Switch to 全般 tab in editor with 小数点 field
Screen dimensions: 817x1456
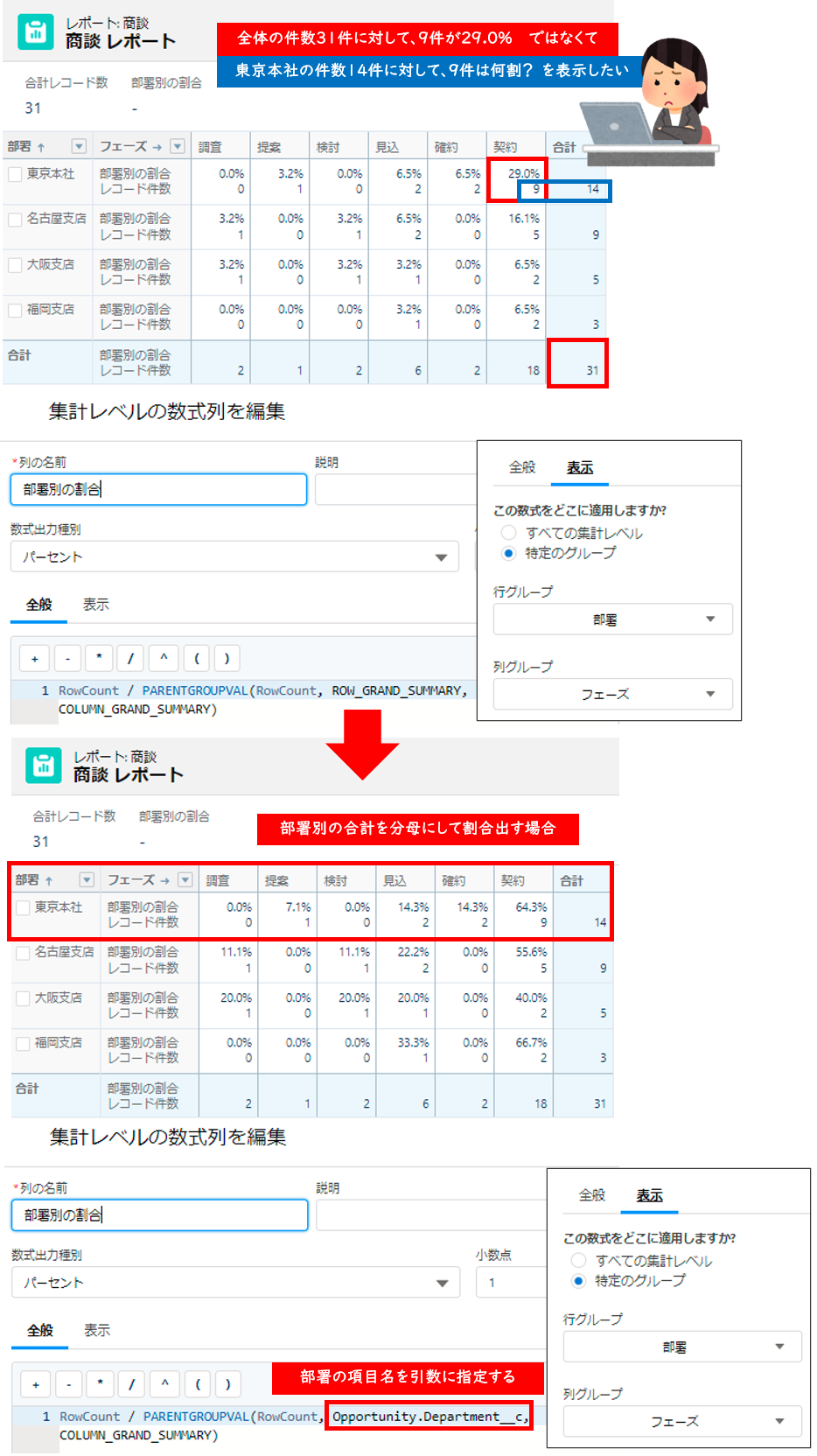point(40,1331)
